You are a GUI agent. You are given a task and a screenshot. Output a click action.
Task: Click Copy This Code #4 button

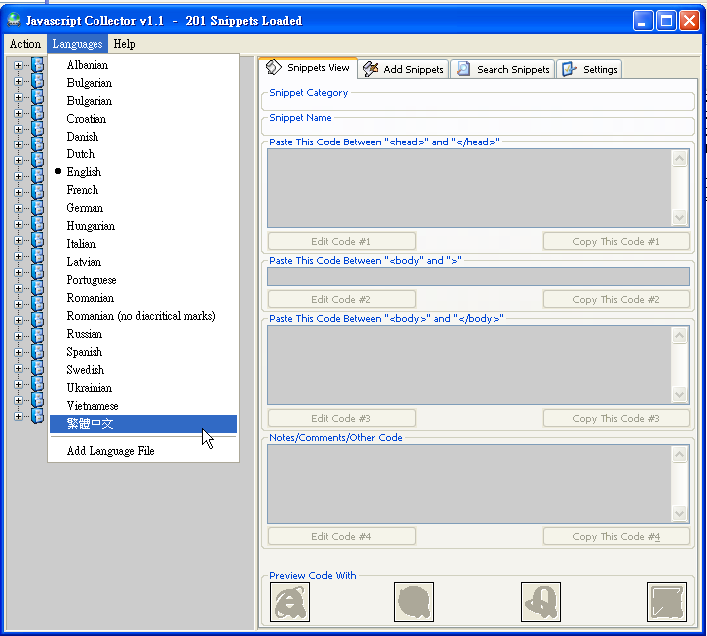(x=616, y=536)
